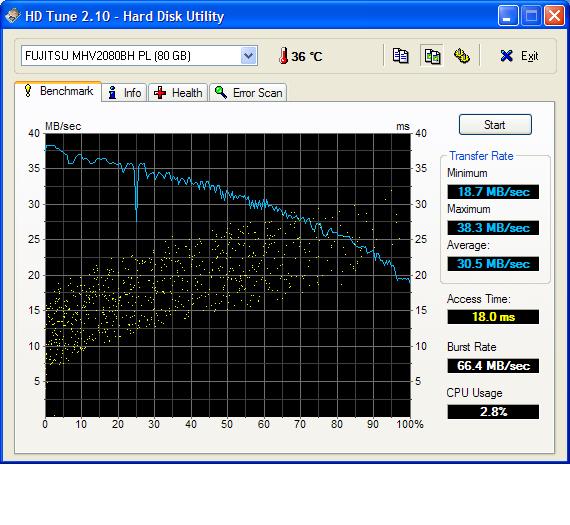570x525 pixels.
Task: Click the Info tab blue icon
Action: click(112, 93)
